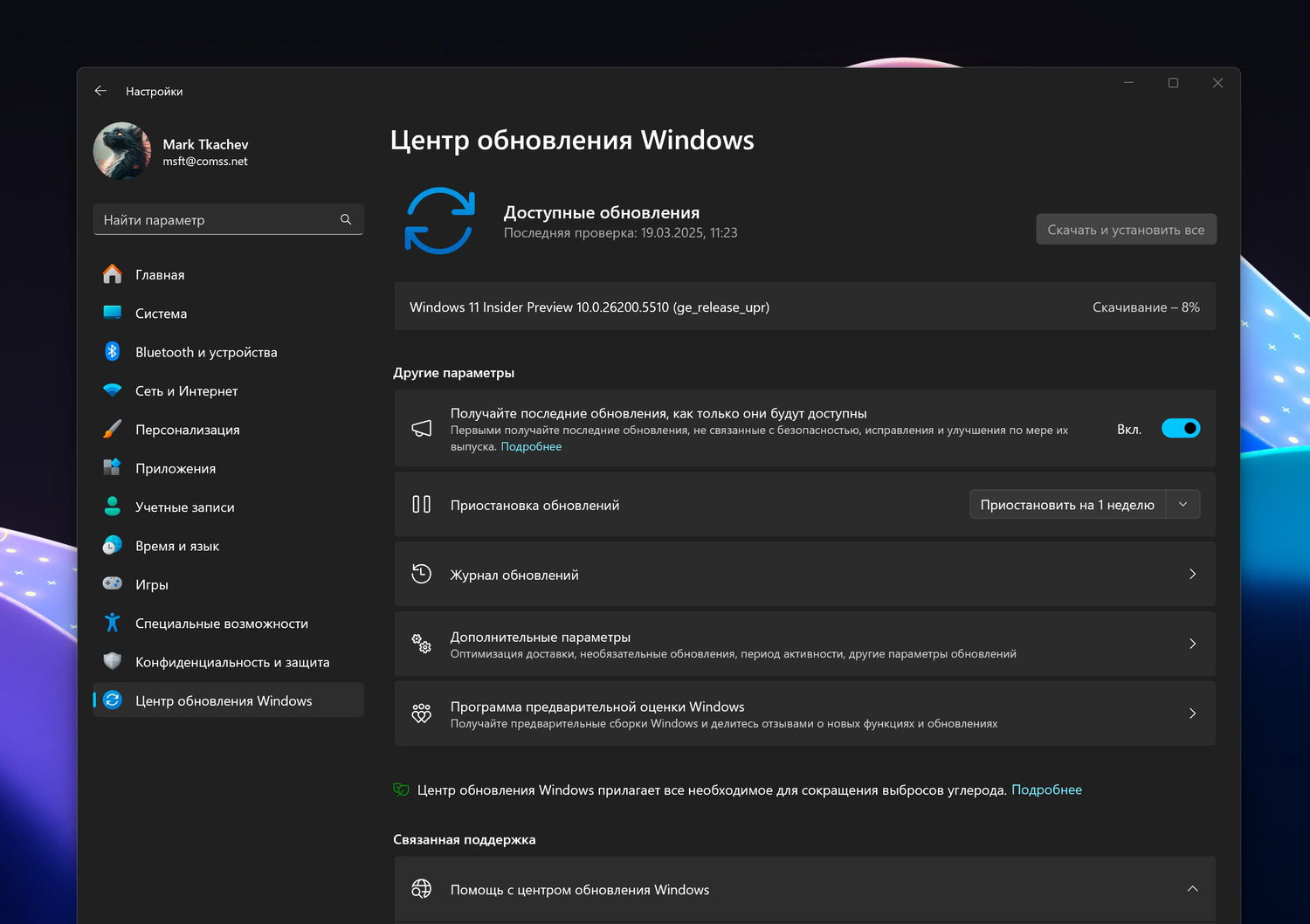Click the Сеть и Интернет Wi-Fi icon
The height and width of the screenshot is (924, 1310).
[113, 390]
